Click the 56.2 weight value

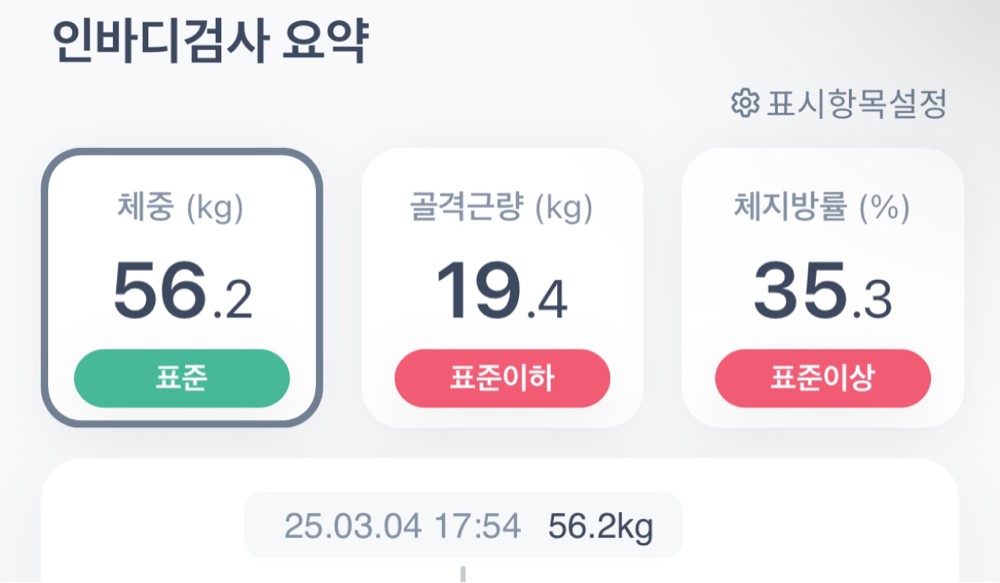pos(182,292)
